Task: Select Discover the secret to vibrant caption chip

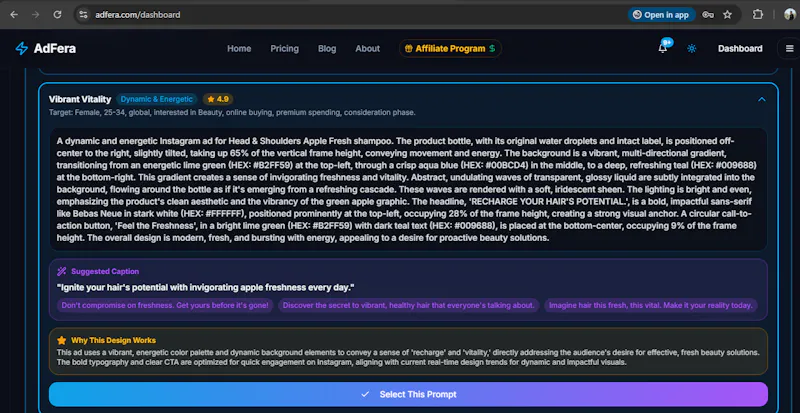Action: [409, 305]
